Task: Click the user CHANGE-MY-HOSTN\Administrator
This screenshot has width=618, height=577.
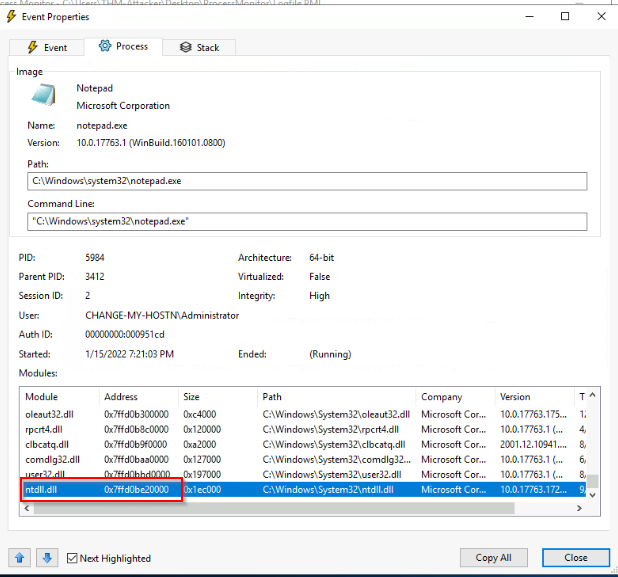Action: [x=162, y=315]
